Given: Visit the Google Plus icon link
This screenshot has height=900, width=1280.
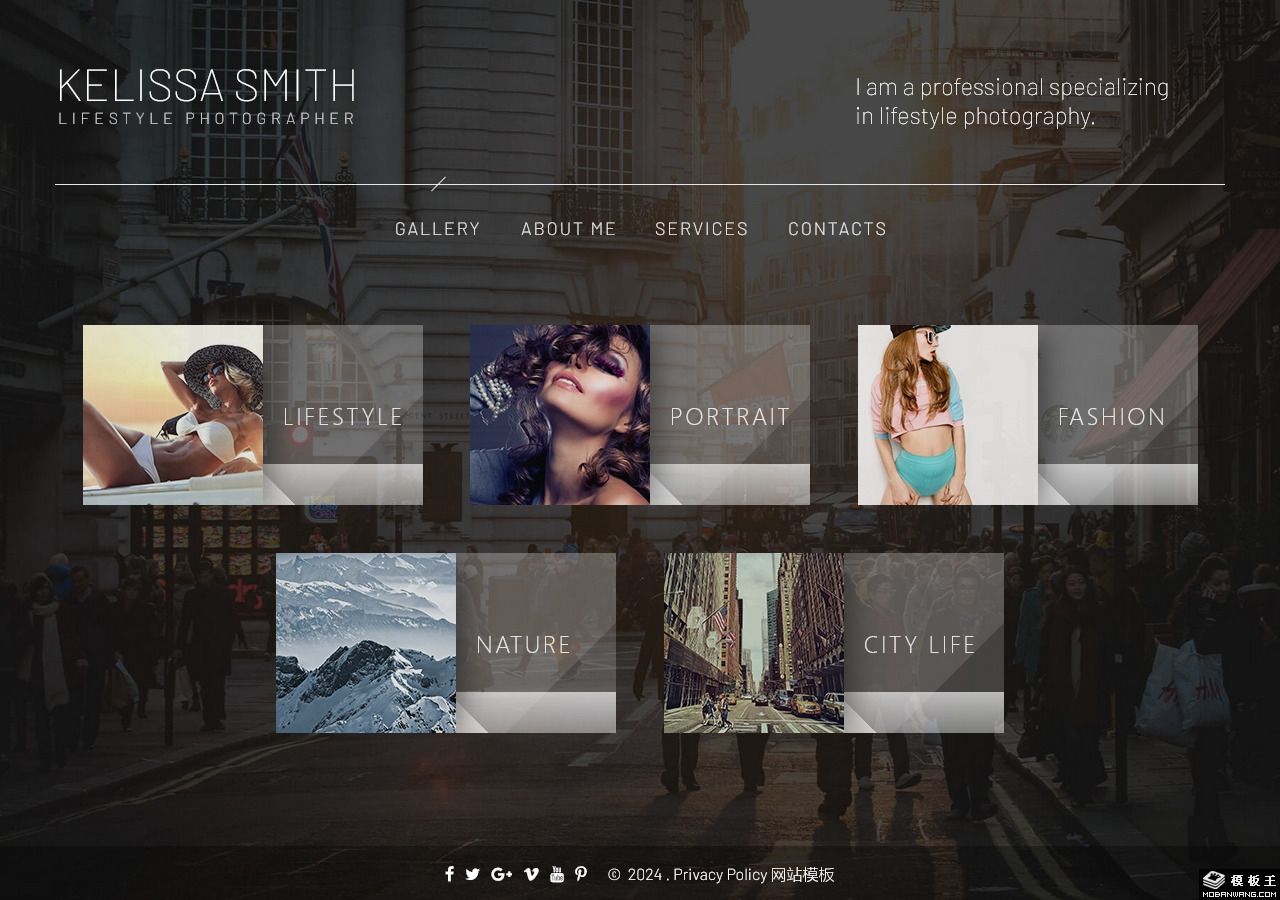Looking at the screenshot, I should 501,874.
